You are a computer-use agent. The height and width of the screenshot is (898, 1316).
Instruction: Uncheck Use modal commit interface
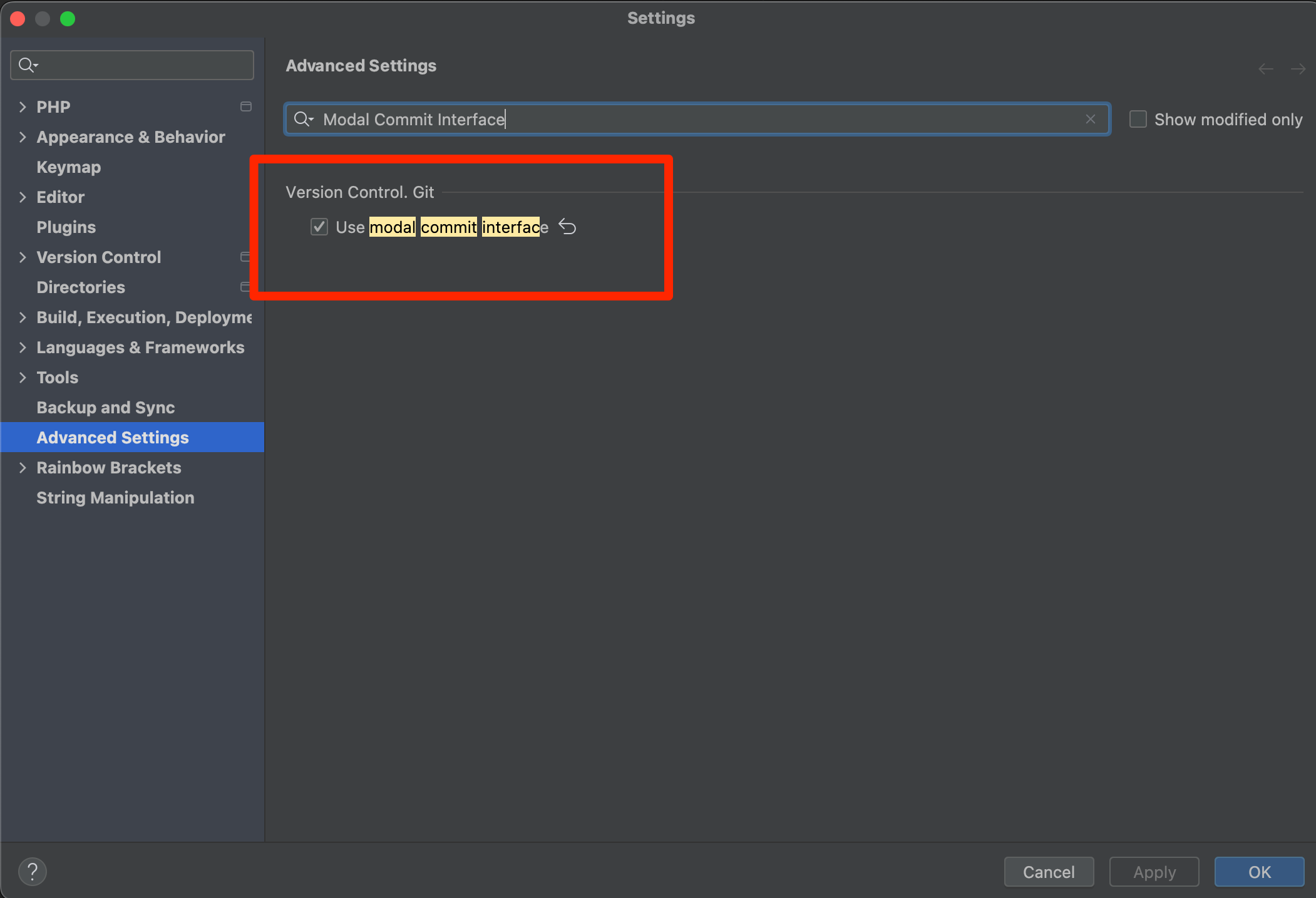tap(319, 227)
